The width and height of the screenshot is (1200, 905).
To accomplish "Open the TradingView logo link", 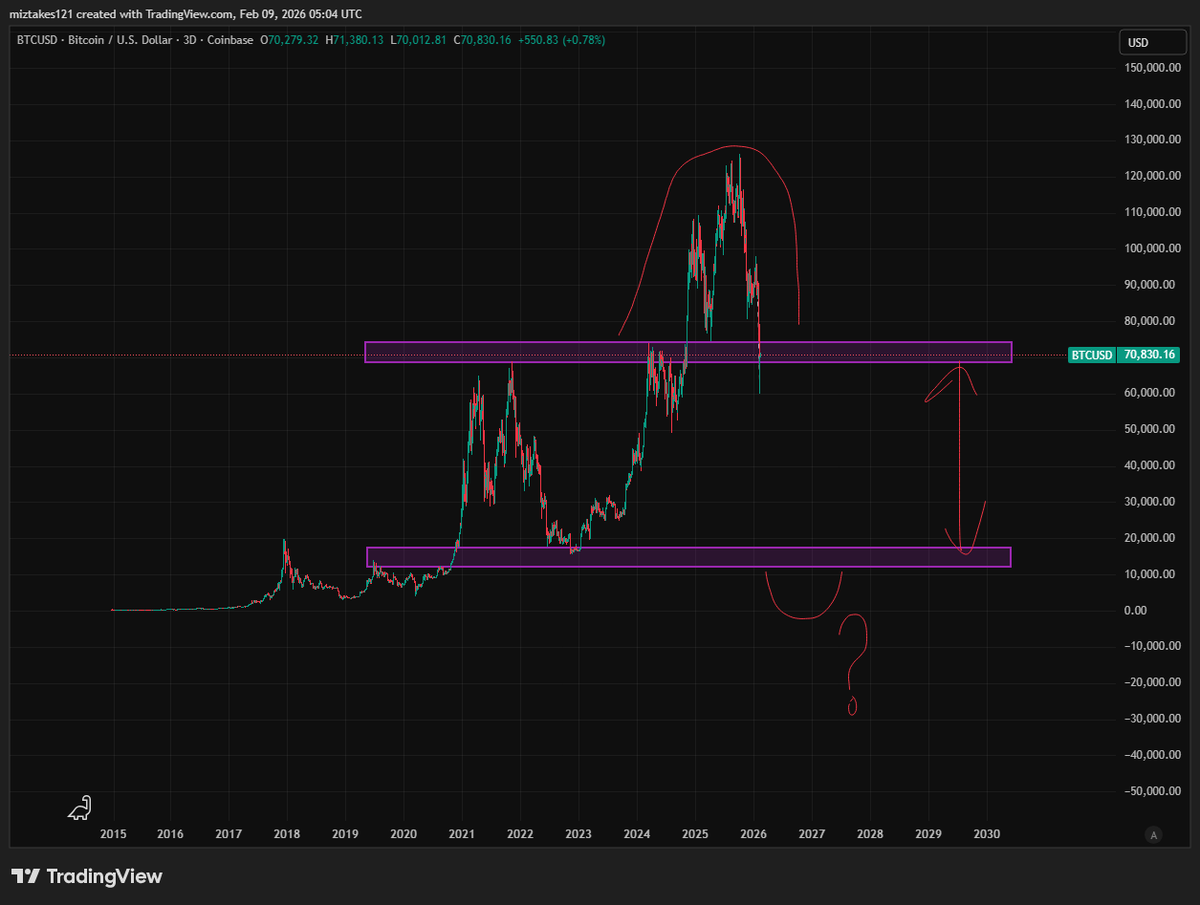I will 87,877.
